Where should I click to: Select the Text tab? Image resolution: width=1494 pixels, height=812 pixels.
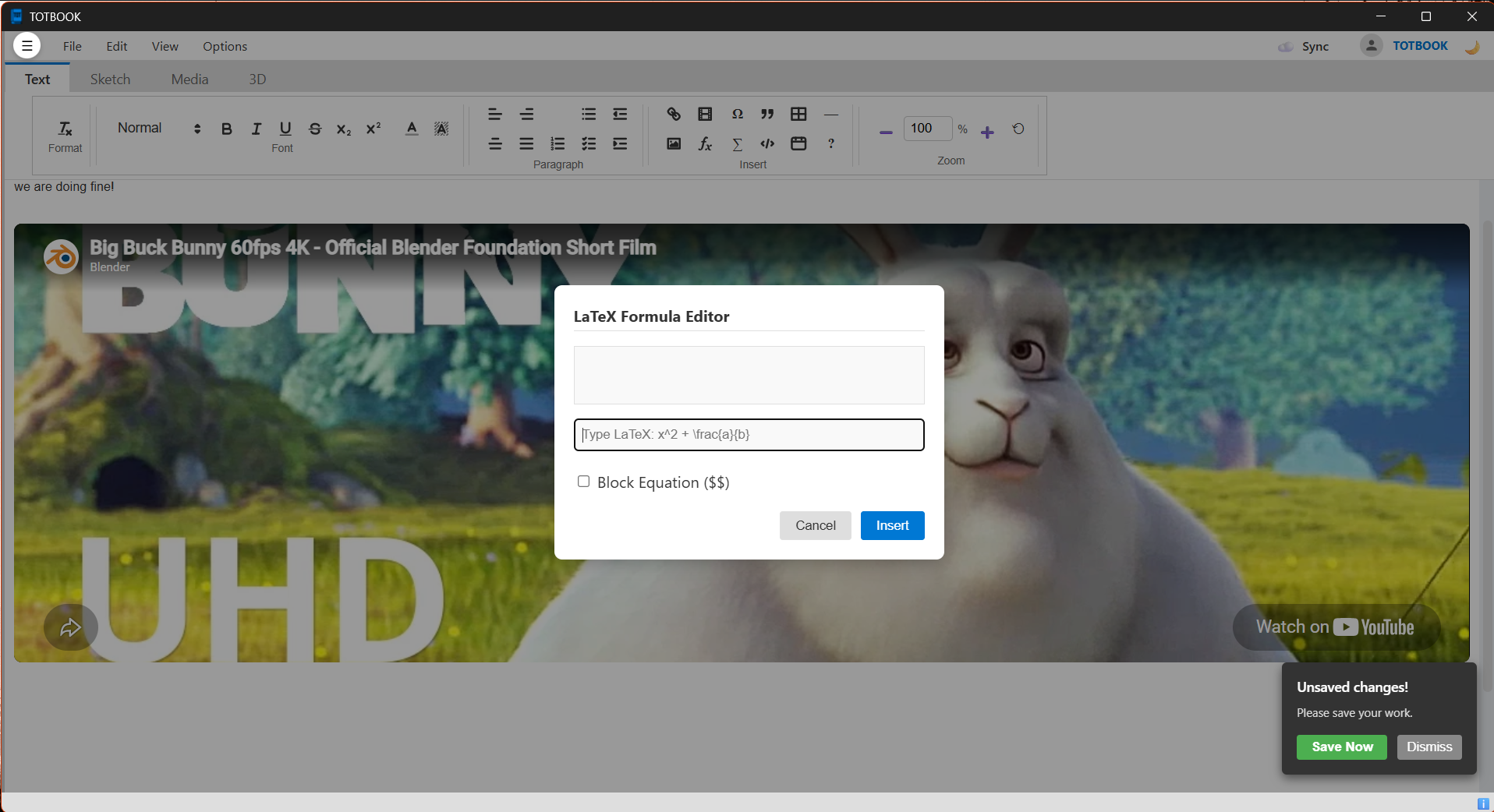tap(37, 79)
